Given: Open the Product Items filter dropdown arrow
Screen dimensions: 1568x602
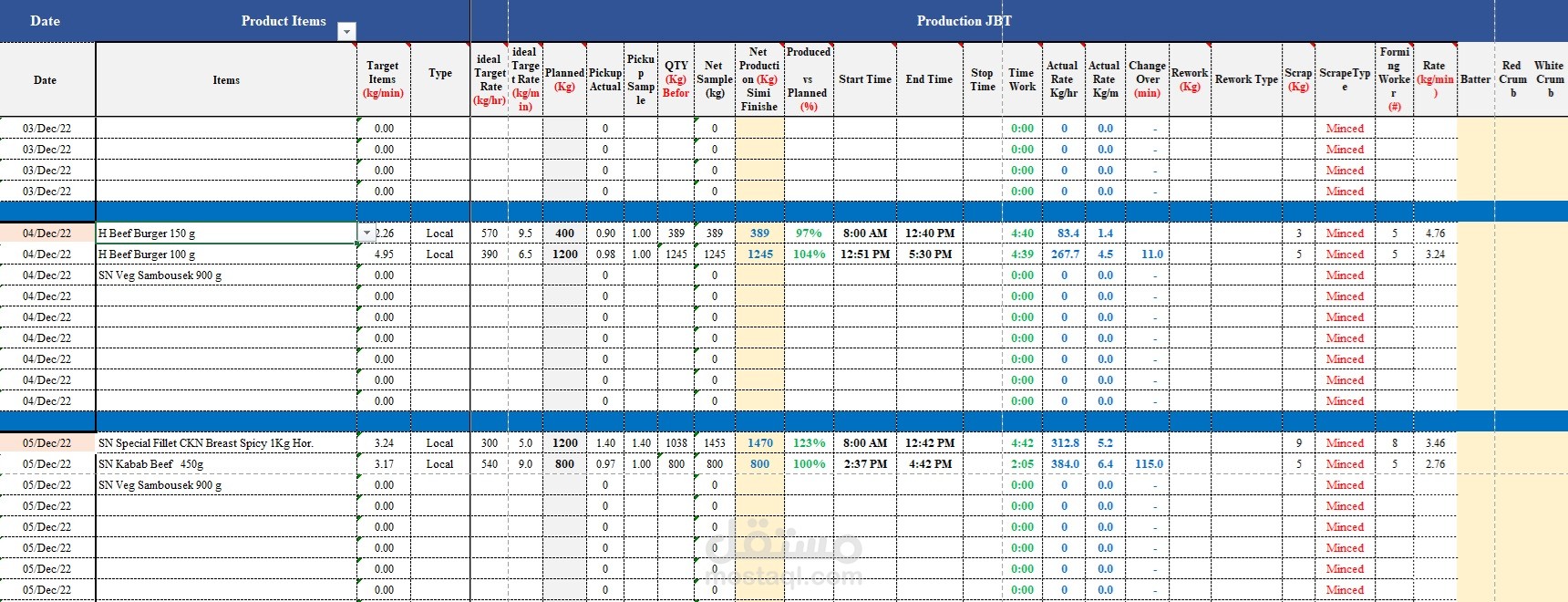Looking at the screenshot, I should tap(346, 32).
